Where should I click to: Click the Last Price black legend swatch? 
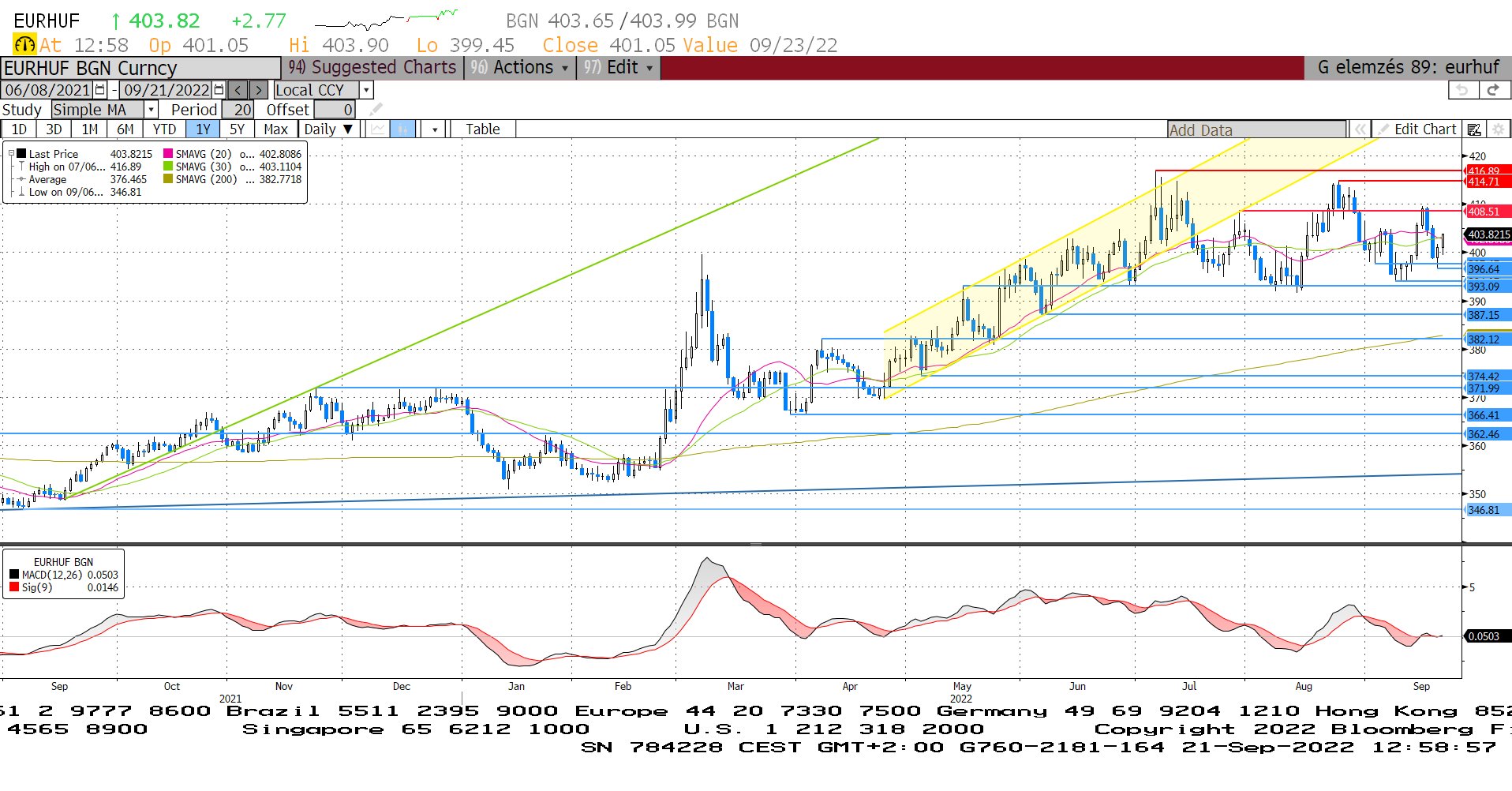pos(22,154)
